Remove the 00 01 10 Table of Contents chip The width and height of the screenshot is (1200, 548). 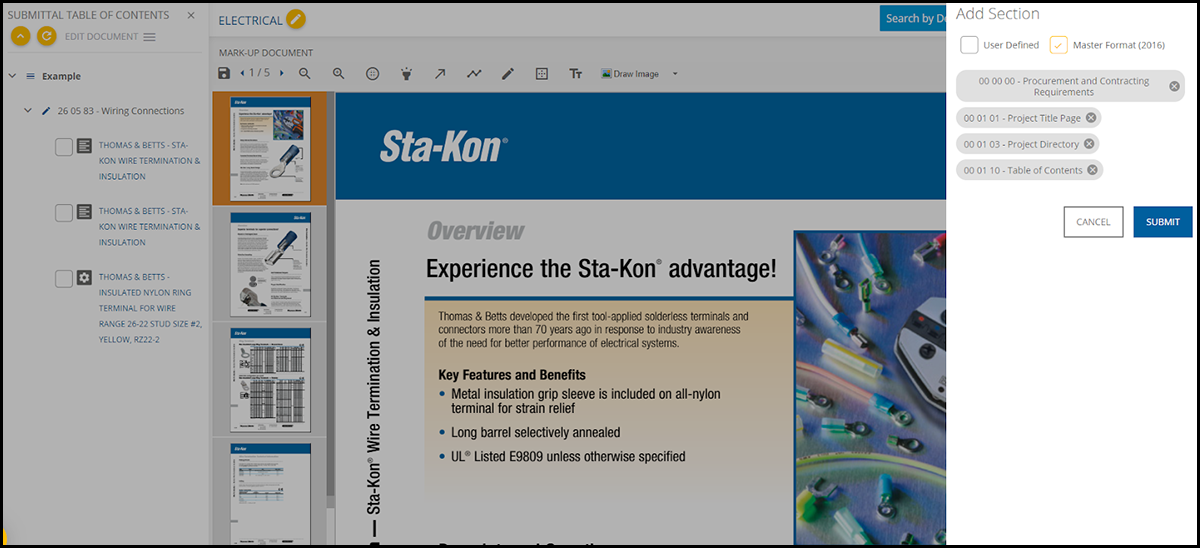(1092, 170)
